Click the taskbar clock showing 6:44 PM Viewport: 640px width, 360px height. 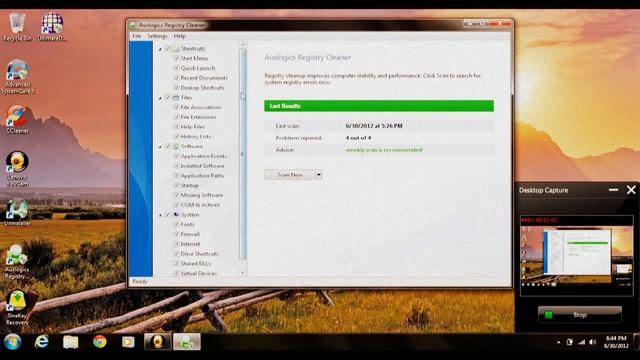point(616,342)
